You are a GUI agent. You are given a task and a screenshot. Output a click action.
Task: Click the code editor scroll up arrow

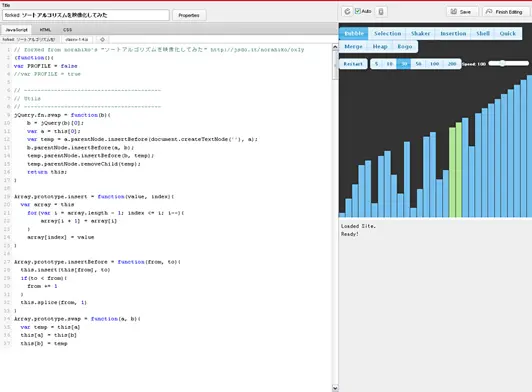(335, 47)
